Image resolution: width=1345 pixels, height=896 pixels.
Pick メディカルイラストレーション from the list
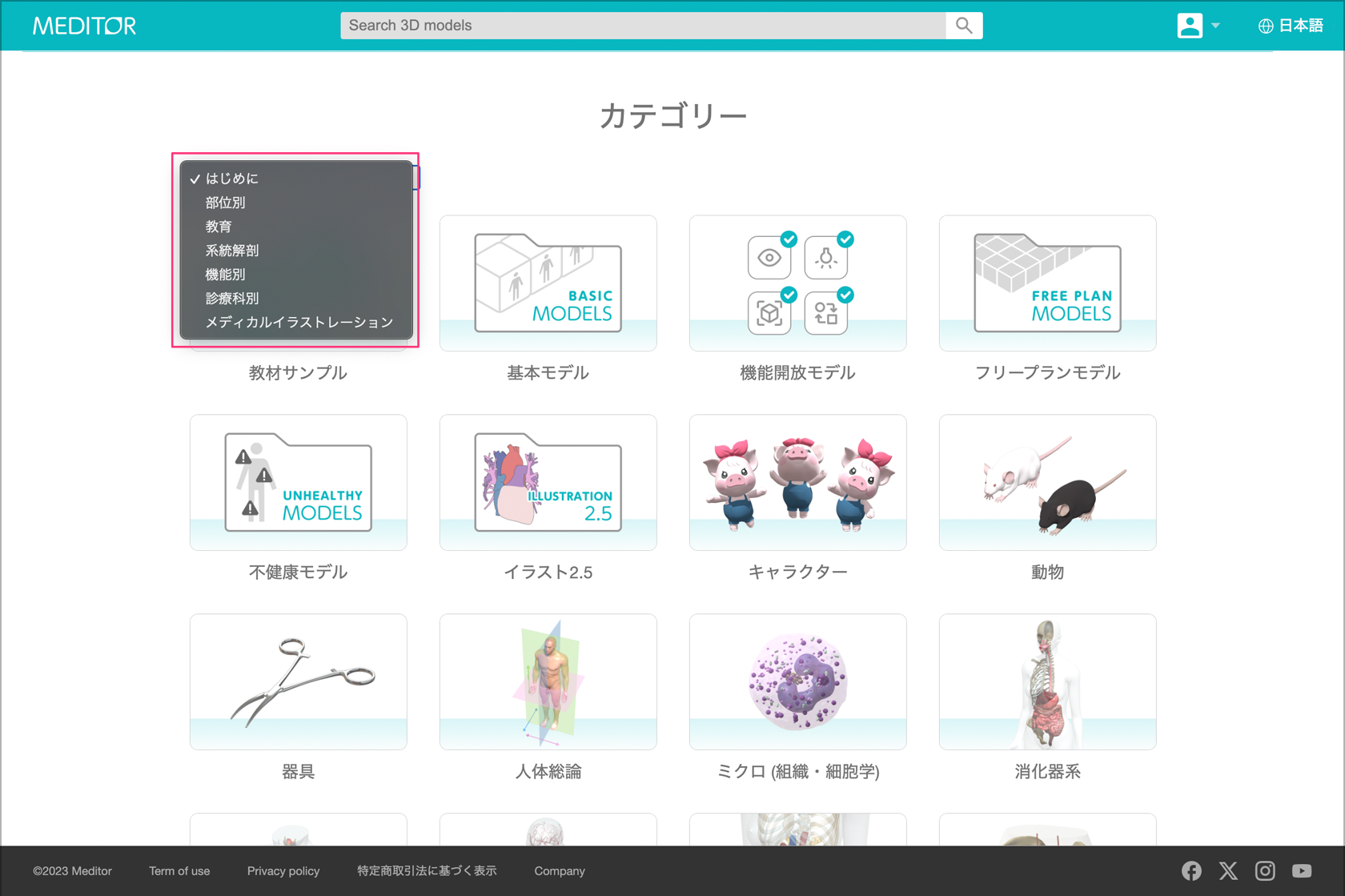point(299,322)
